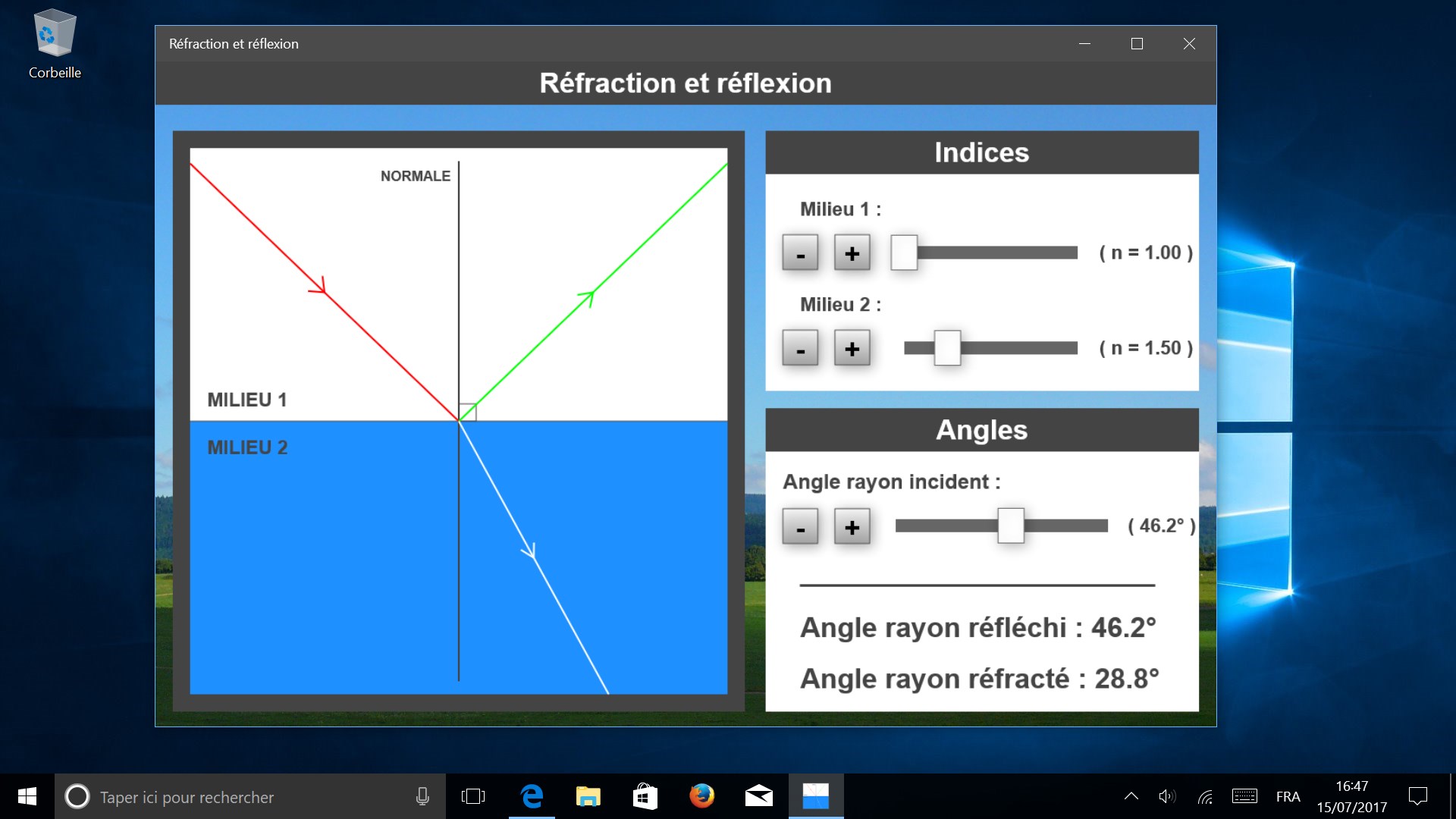The width and height of the screenshot is (1456, 819).
Task: Open Microsoft Edge from taskbar
Action: (x=532, y=796)
